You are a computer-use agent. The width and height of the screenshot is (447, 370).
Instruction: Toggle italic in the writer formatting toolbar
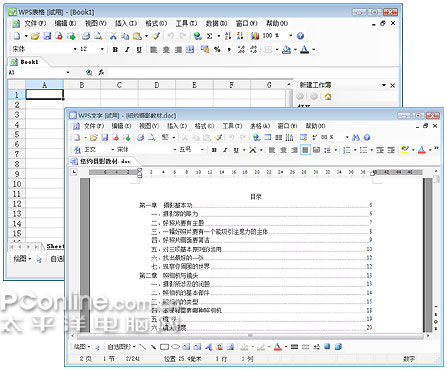225,150
